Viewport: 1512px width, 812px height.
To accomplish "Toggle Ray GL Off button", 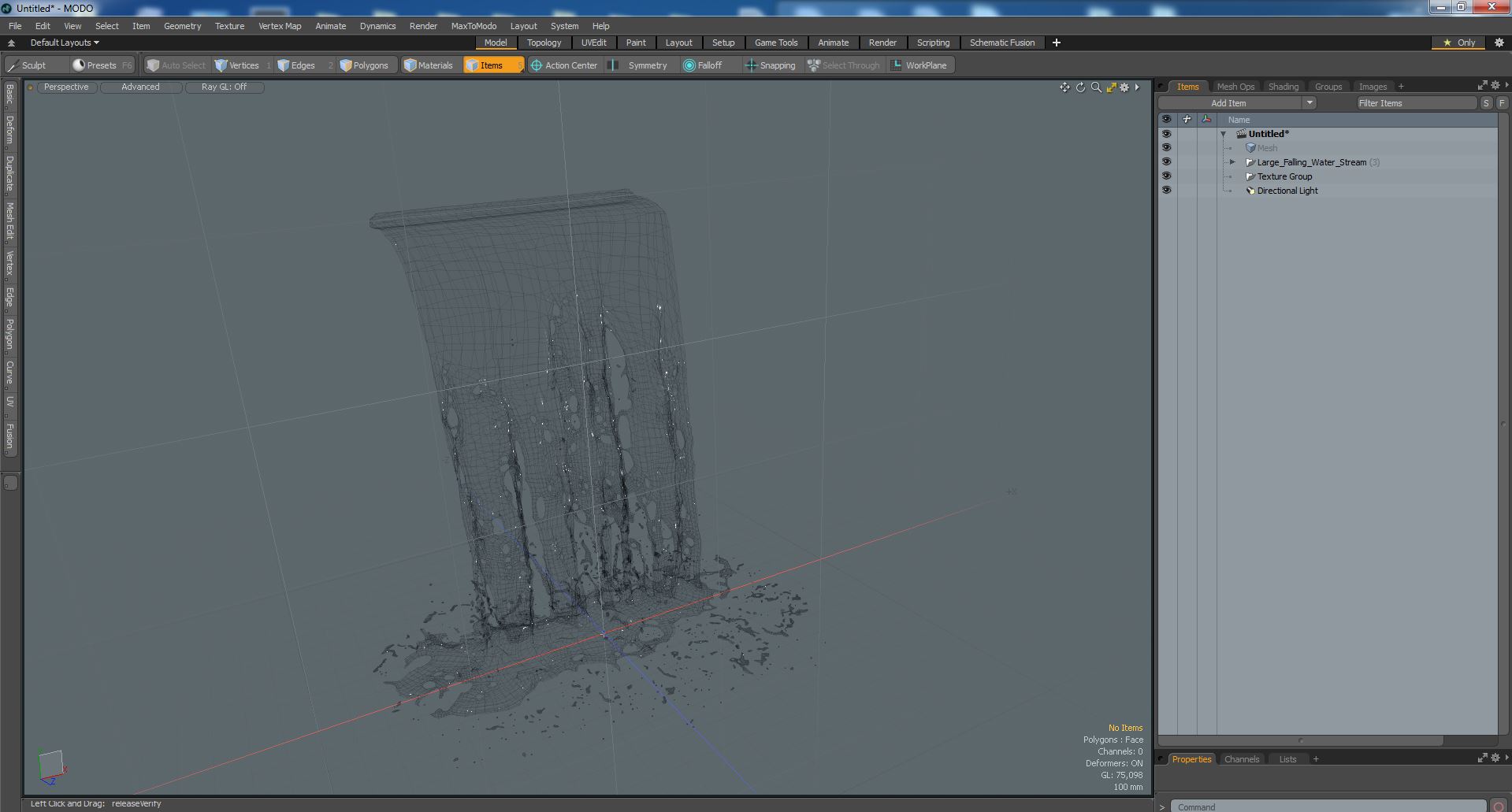I will pos(224,87).
